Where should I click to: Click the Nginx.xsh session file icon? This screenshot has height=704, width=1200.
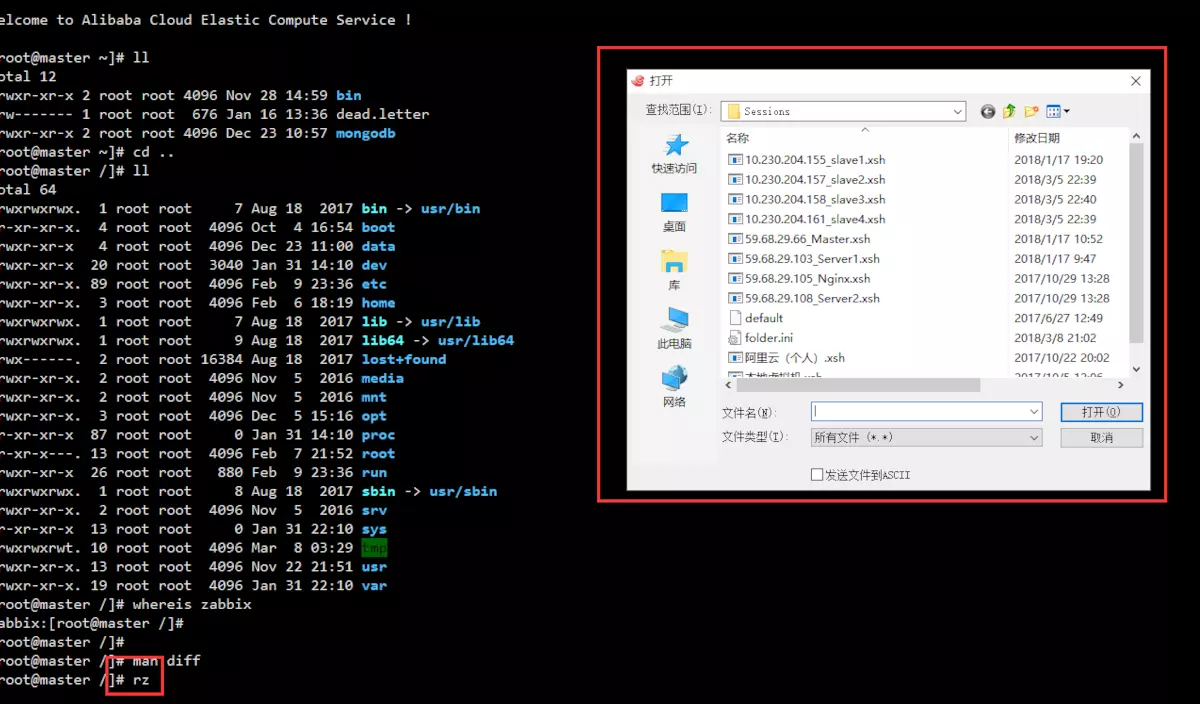735,279
